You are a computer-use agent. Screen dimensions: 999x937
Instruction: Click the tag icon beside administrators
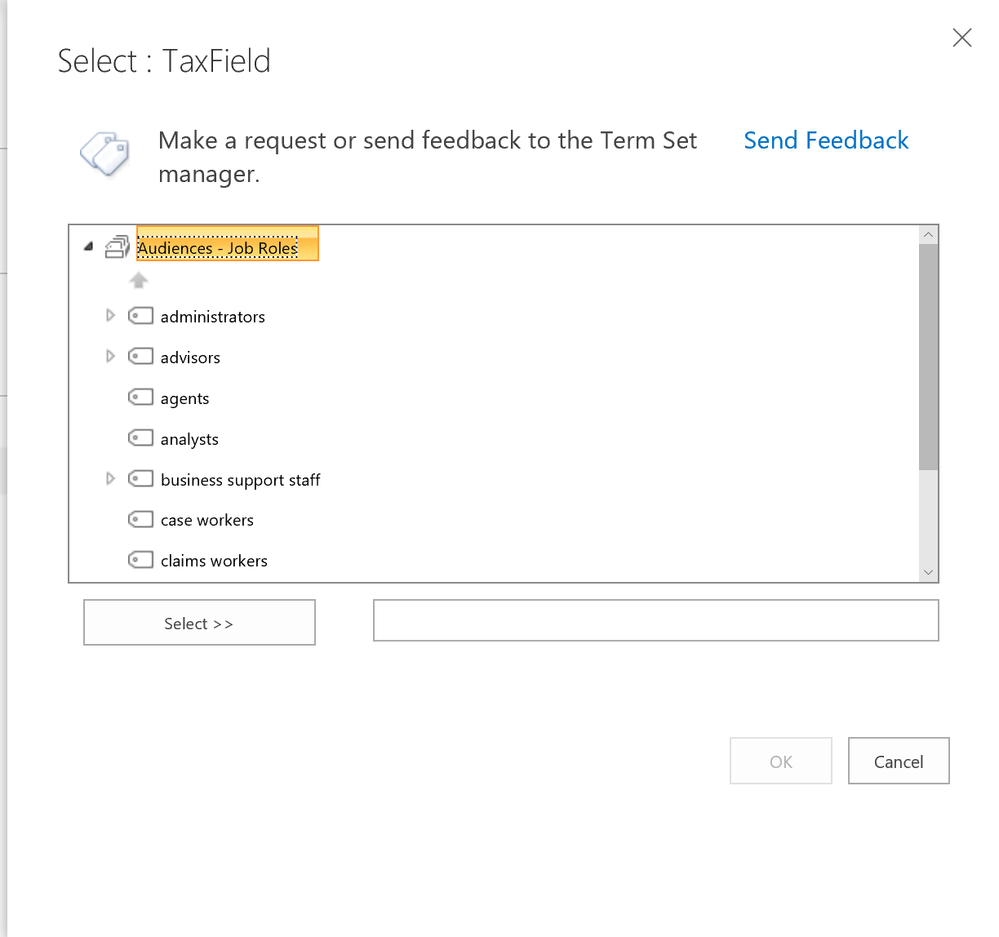click(x=141, y=315)
